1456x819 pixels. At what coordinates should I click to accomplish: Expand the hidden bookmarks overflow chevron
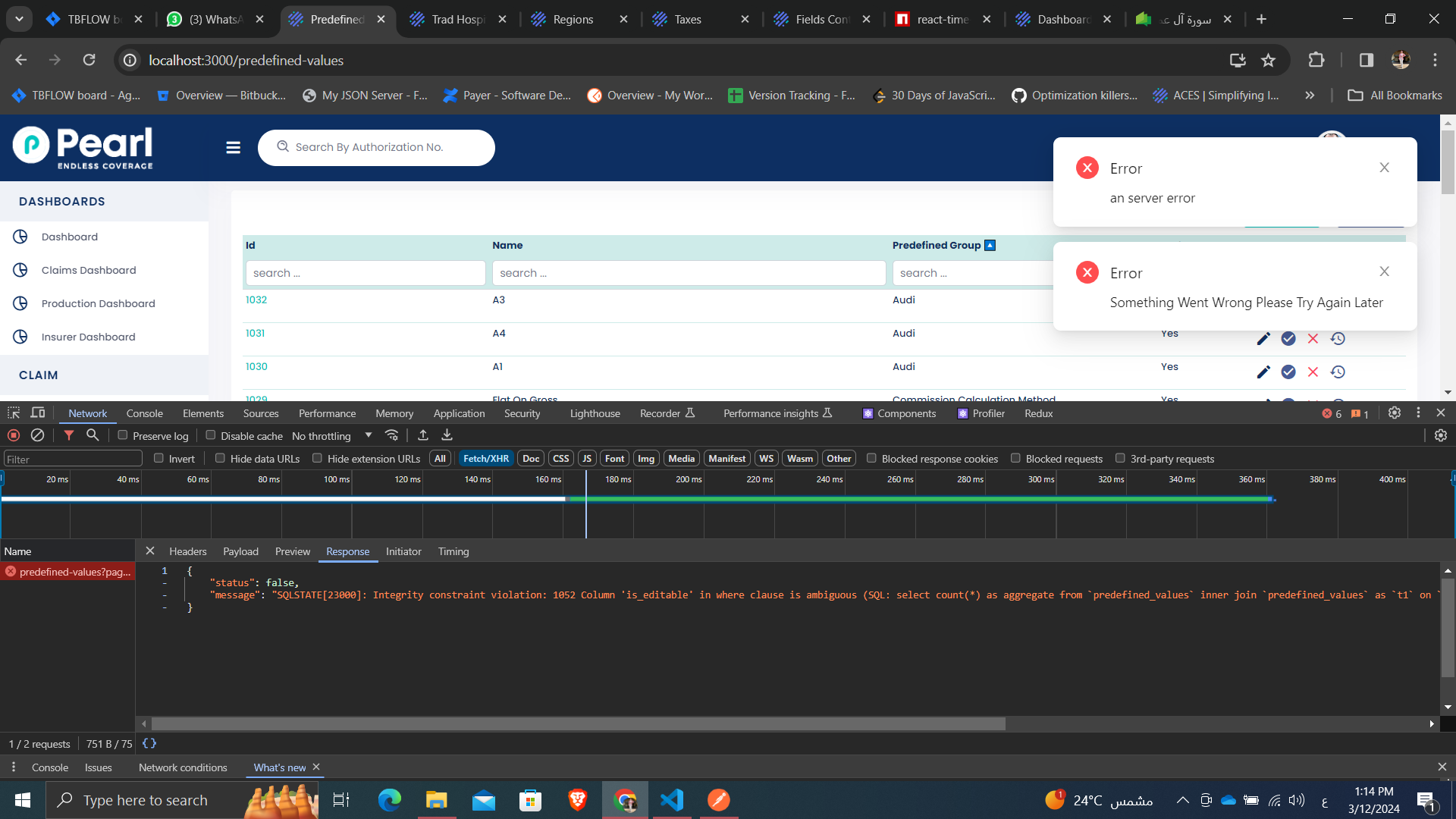(1310, 96)
